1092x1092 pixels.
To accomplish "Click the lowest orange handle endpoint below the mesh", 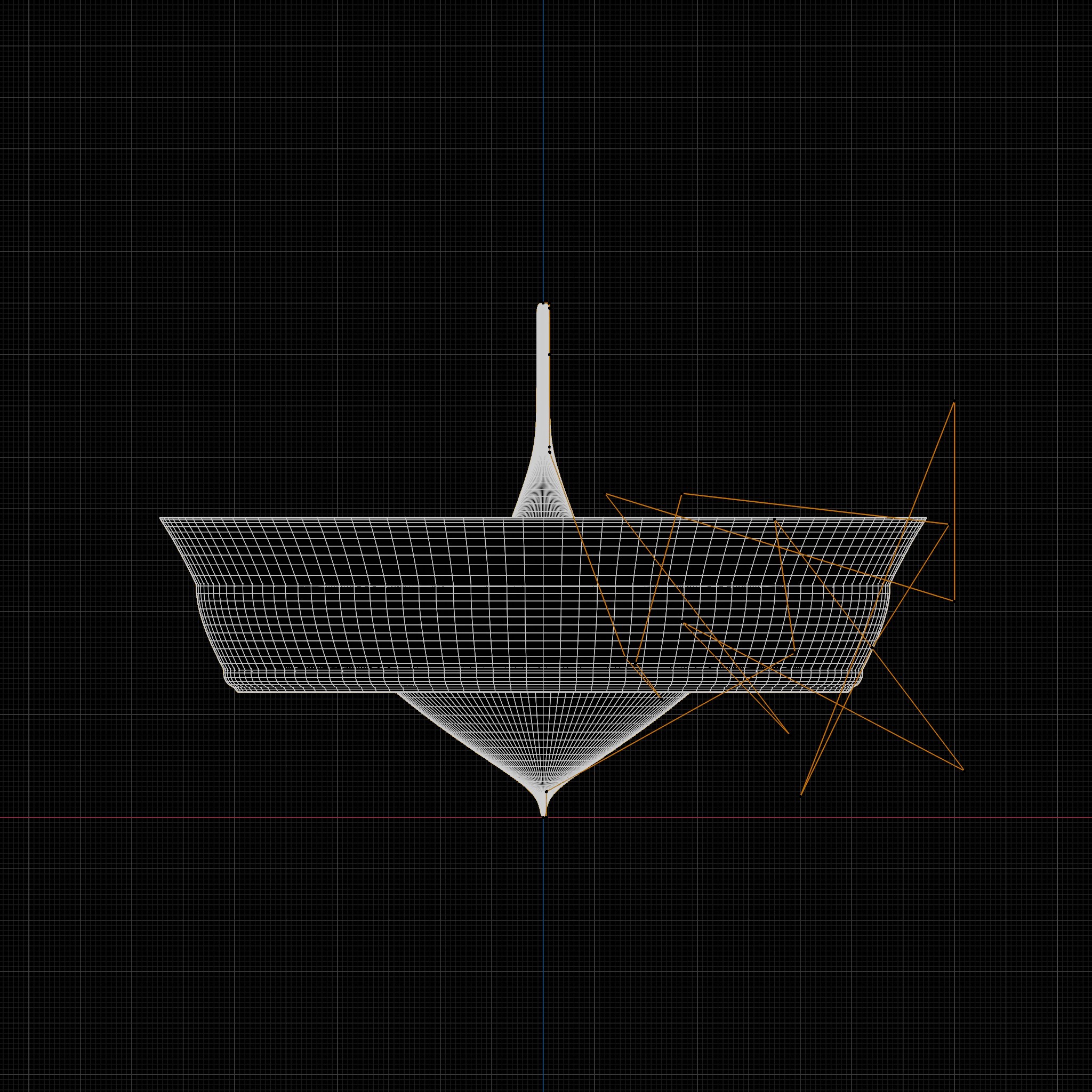I will click(801, 795).
